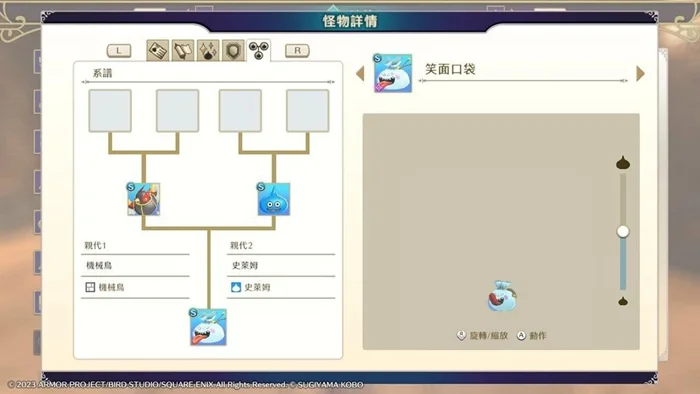Click the first empty grandparent slot
The image size is (700, 394).
(110, 111)
